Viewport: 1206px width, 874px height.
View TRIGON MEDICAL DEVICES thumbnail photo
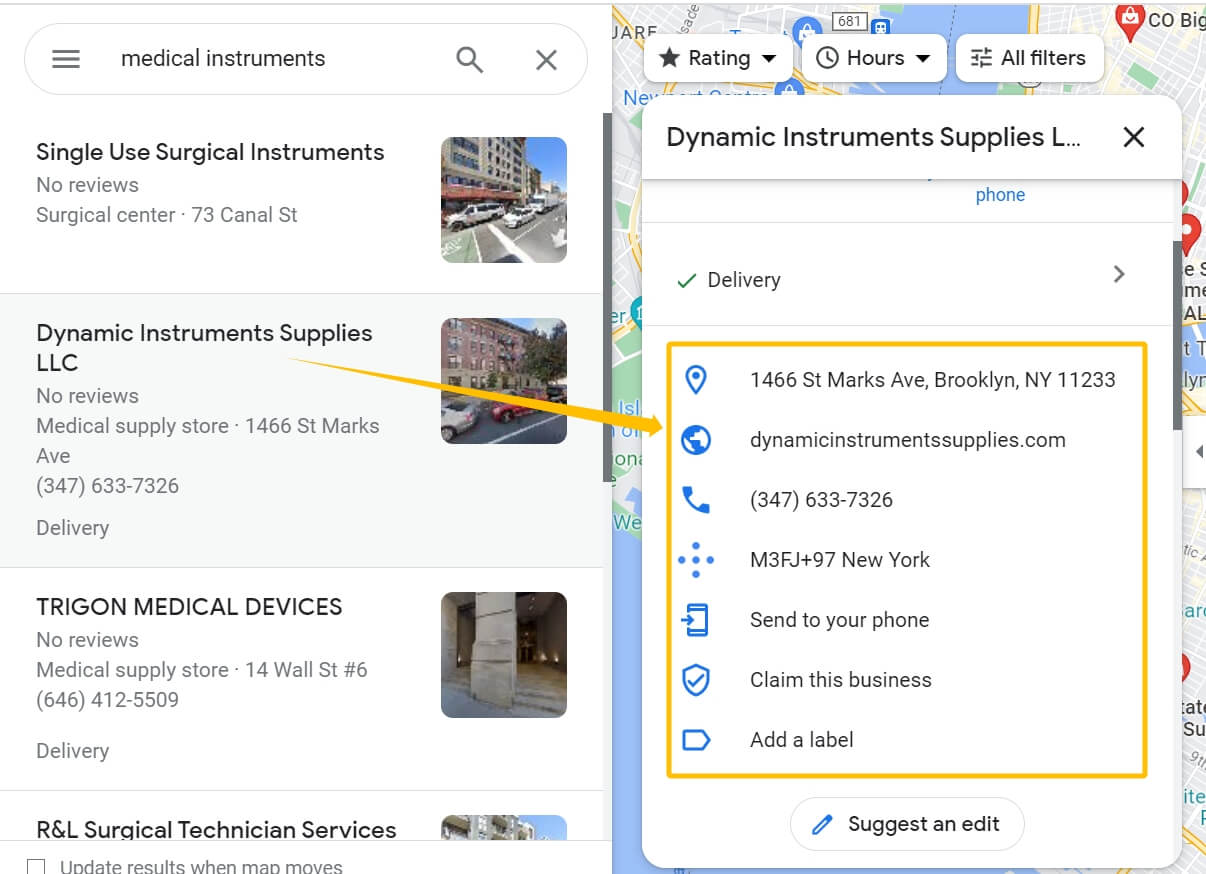tap(504, 655)
